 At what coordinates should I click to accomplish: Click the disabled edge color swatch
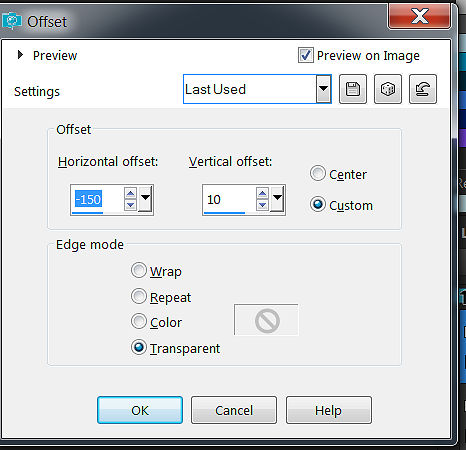(266, 319)
